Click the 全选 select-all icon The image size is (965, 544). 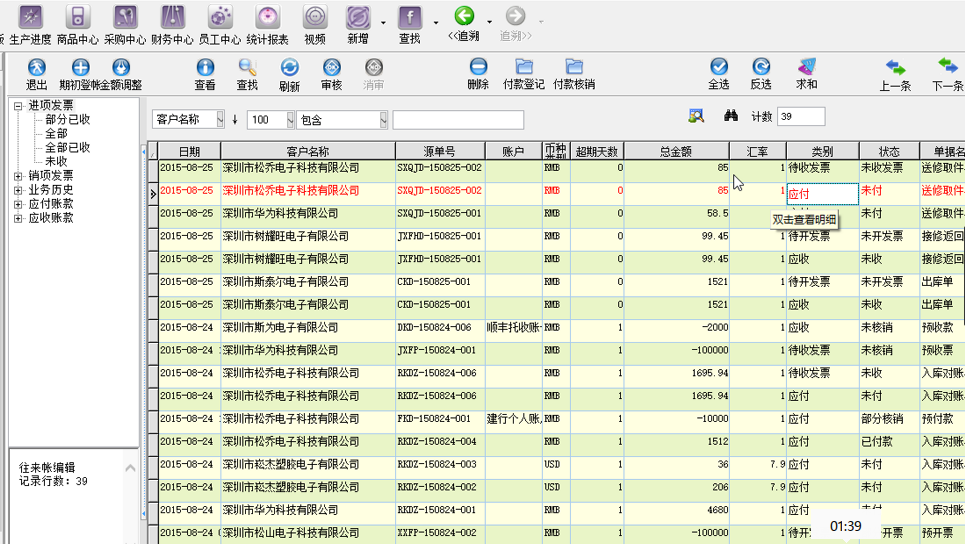(x=719, y=66)
